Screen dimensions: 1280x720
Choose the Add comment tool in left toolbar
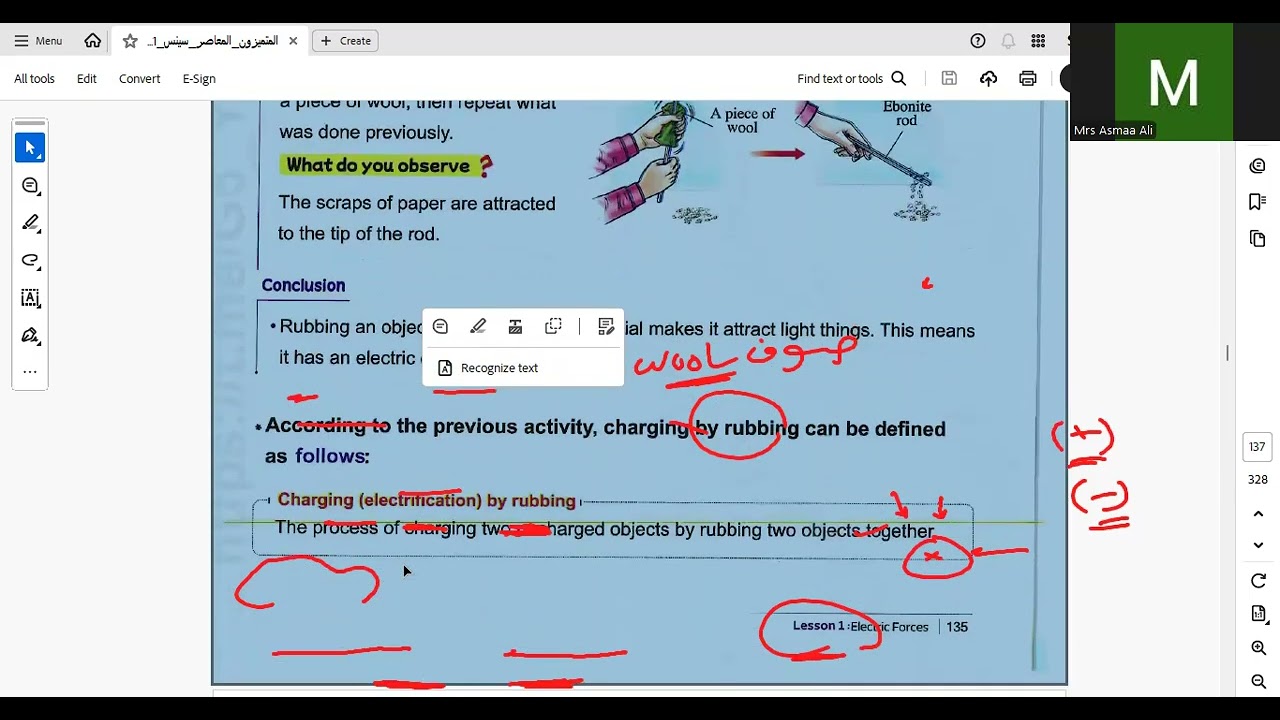[x=30, y=186]
